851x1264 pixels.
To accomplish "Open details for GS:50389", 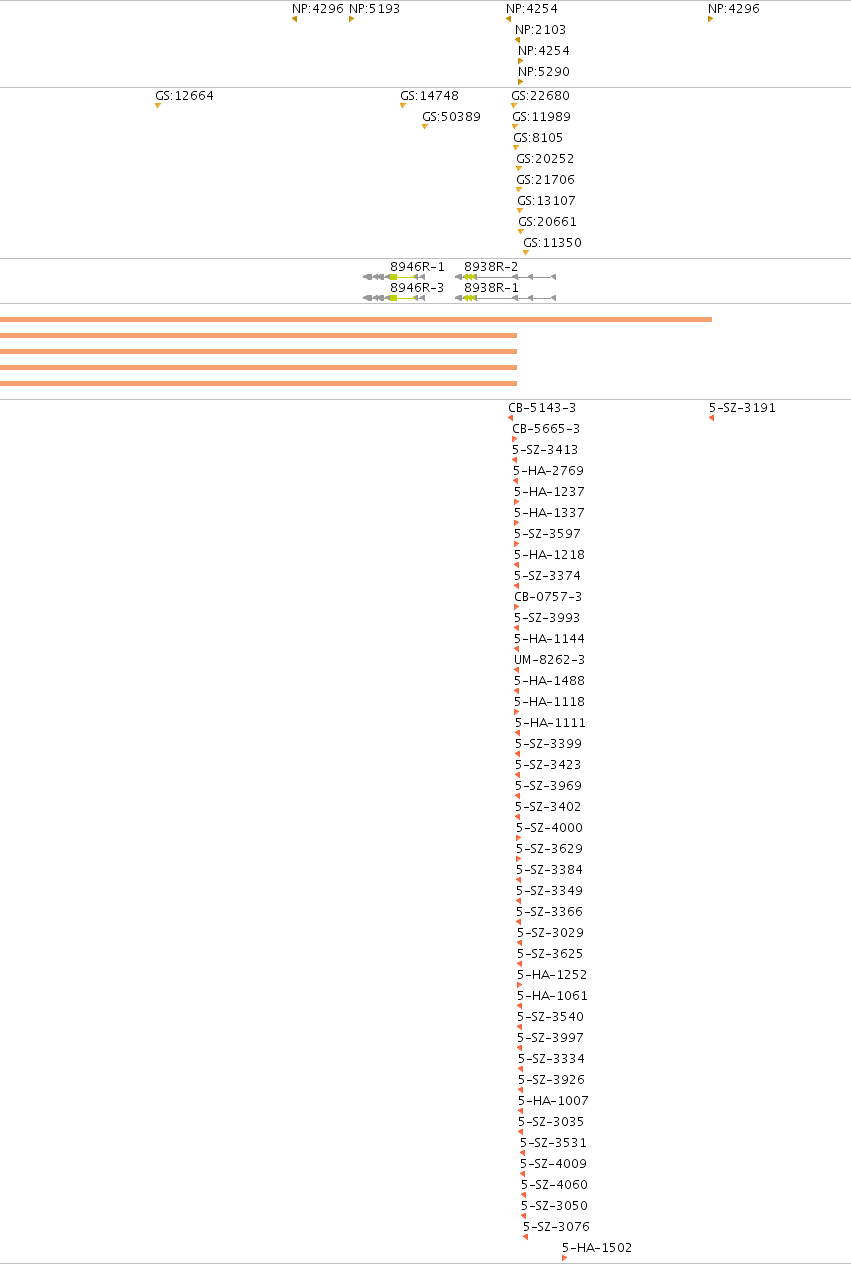I will click(x=451, y=118).
